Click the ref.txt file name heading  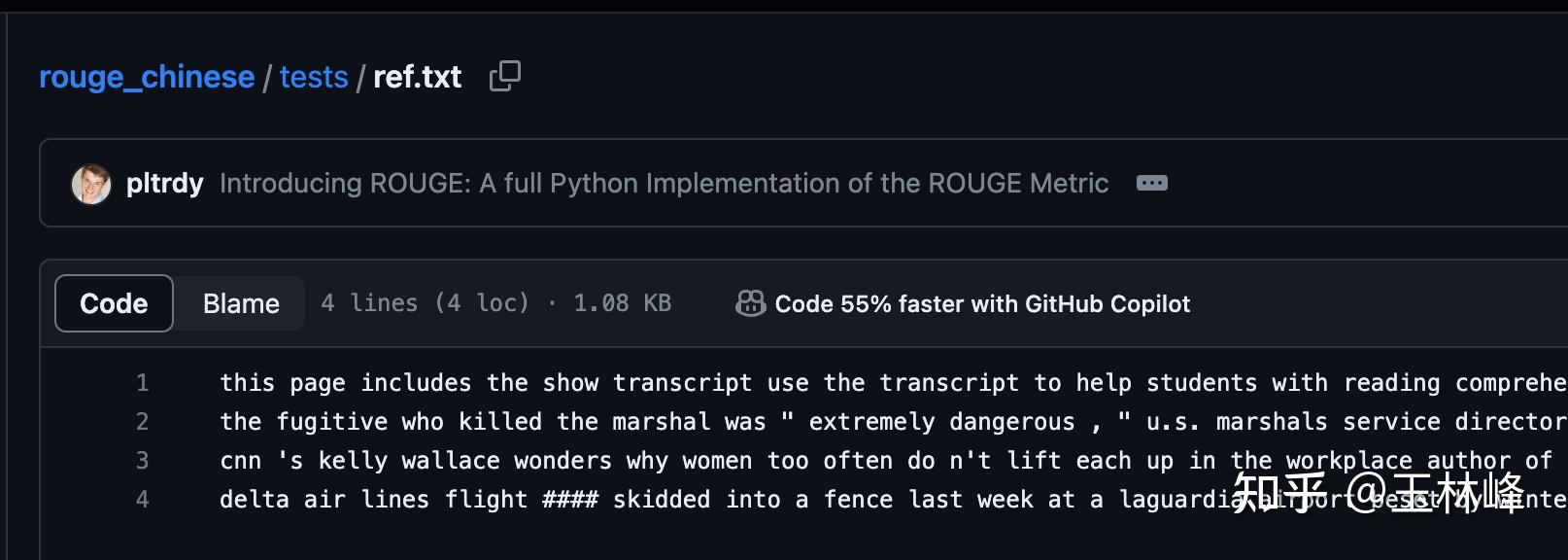coord(417,77)
